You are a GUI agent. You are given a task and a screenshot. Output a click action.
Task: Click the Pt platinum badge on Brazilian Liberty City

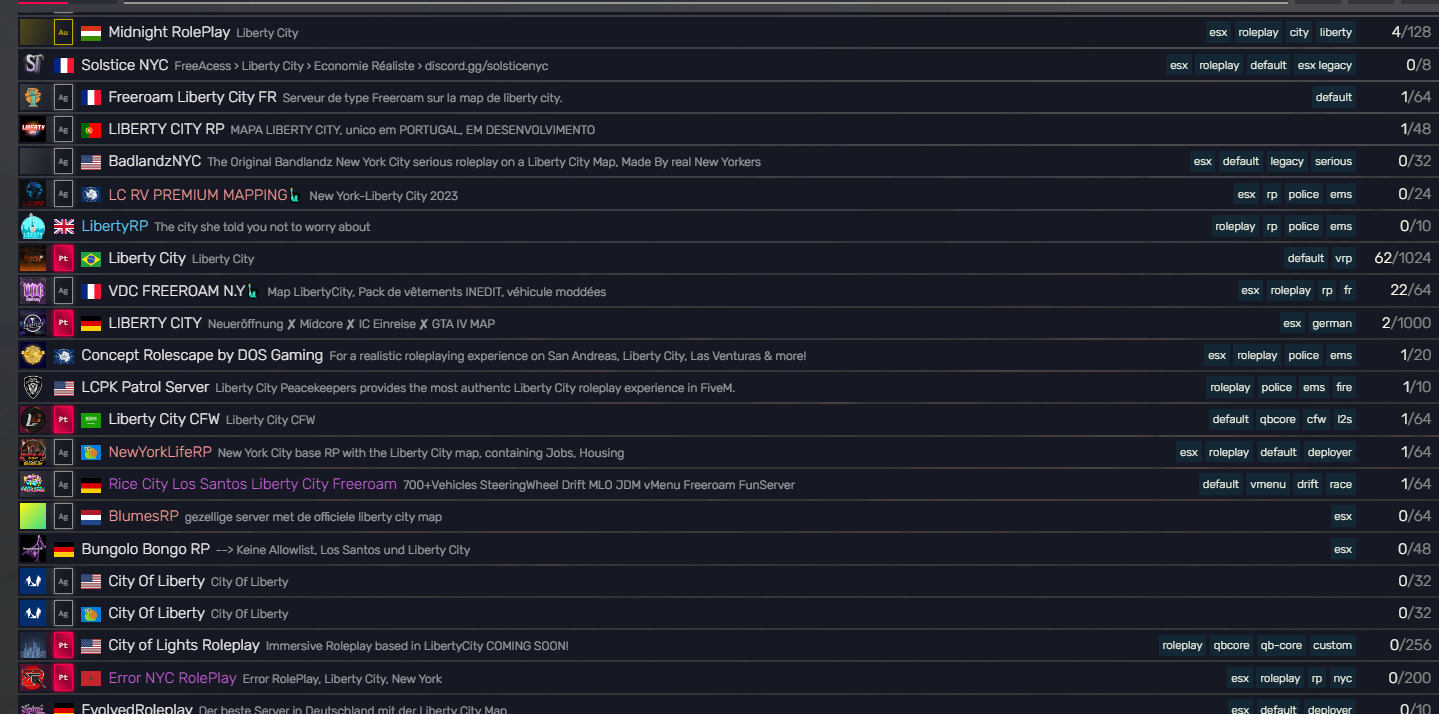coord(63,258)
